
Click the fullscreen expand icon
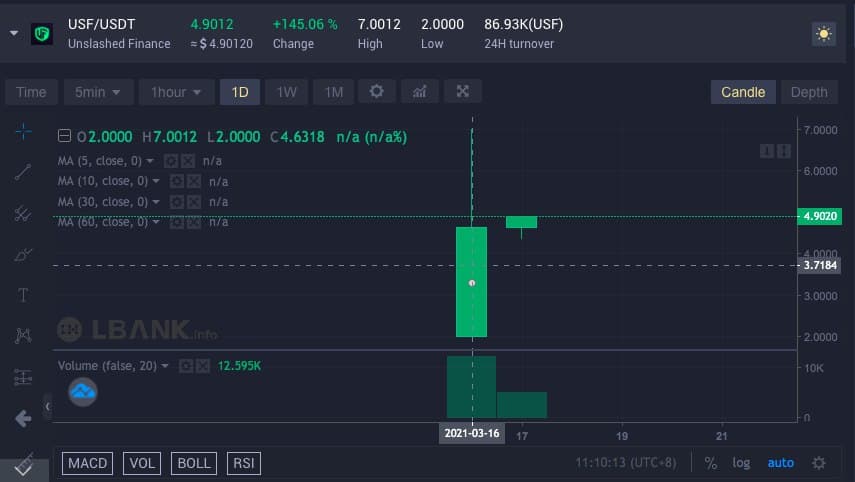(463, 92)
